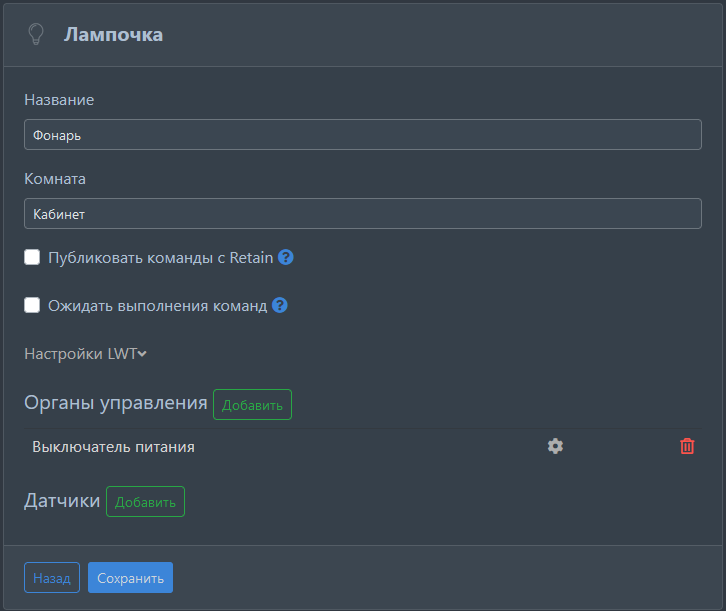
Task: Open help icon beside Ожидать выполнения команд
Action: point(280,305)
